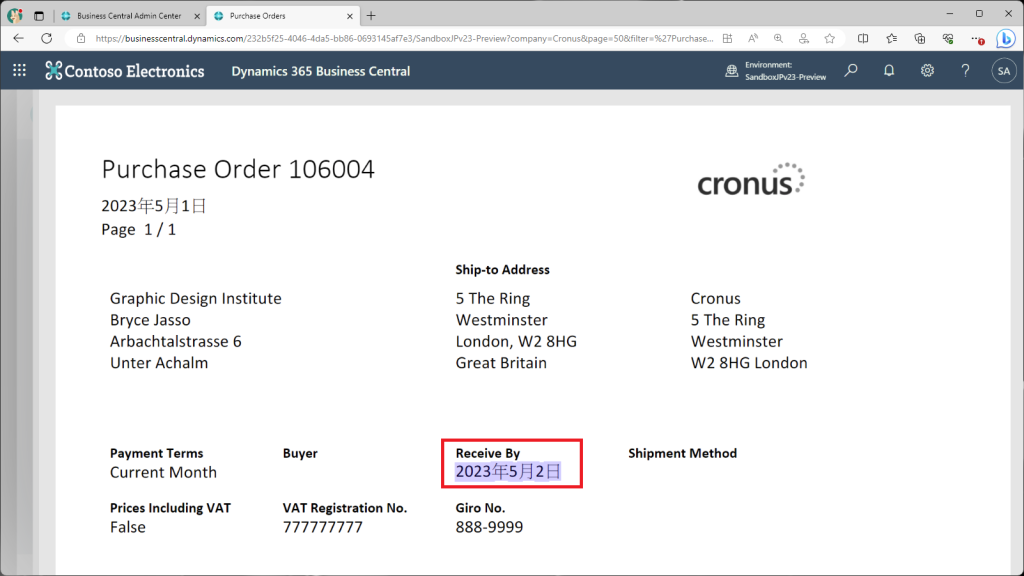This screenshot has height=576, width=1024.
Task: Minimize the browser window
Action: [950, 13]
